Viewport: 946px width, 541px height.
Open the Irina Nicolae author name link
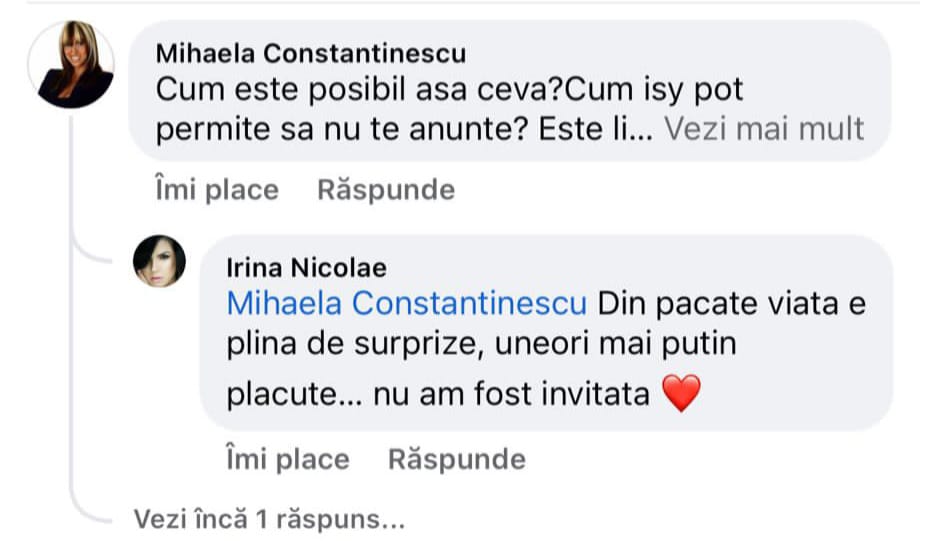pyautogui.click(x=307, y=268)
